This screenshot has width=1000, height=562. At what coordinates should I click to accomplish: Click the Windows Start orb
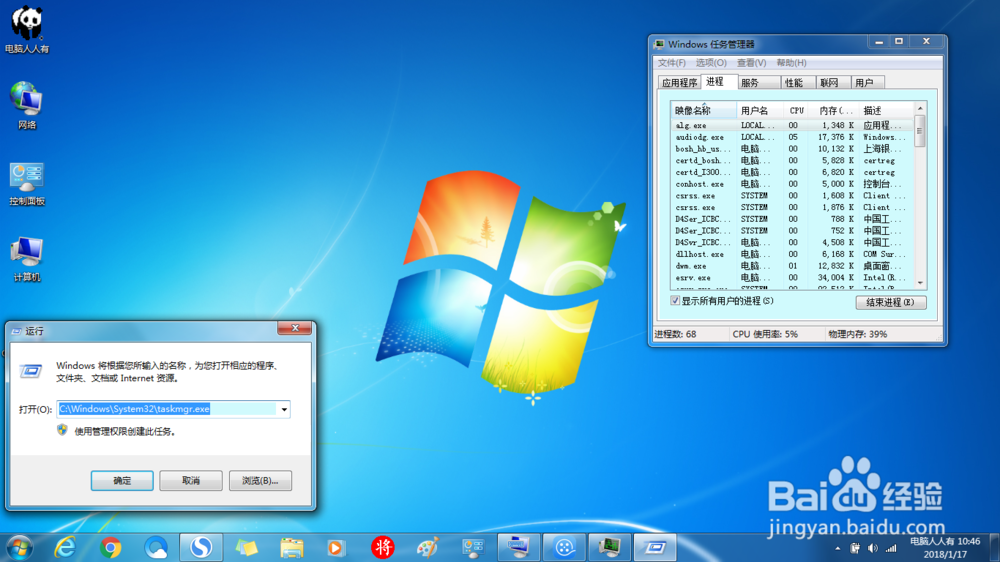tap(20, 547)
